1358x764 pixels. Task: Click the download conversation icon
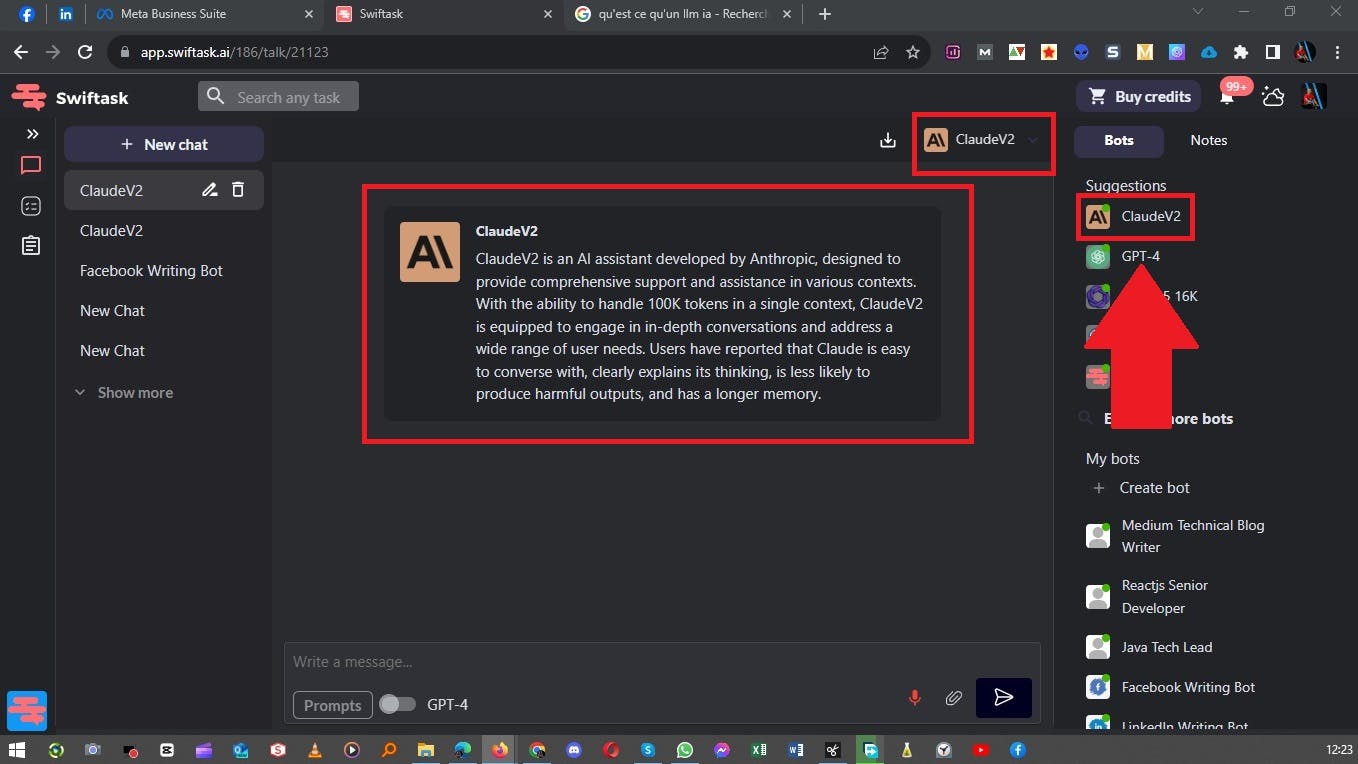pyautogui.click(x=887, y=140)
